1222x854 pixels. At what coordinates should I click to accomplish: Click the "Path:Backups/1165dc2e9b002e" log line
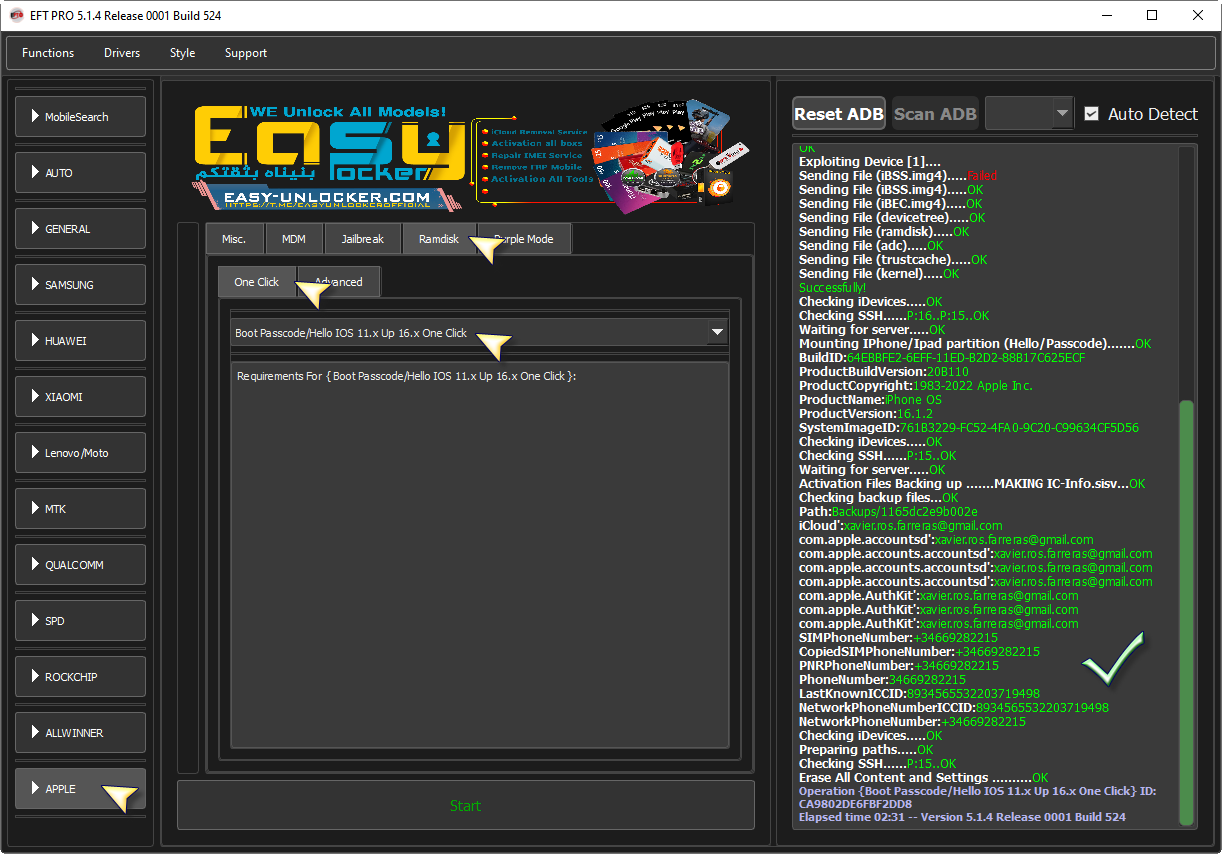coord(888,511)
